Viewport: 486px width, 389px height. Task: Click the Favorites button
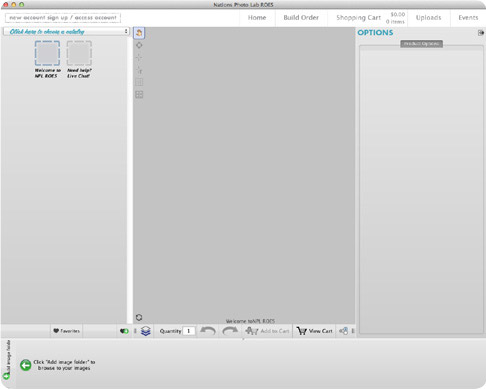point(66,331)
